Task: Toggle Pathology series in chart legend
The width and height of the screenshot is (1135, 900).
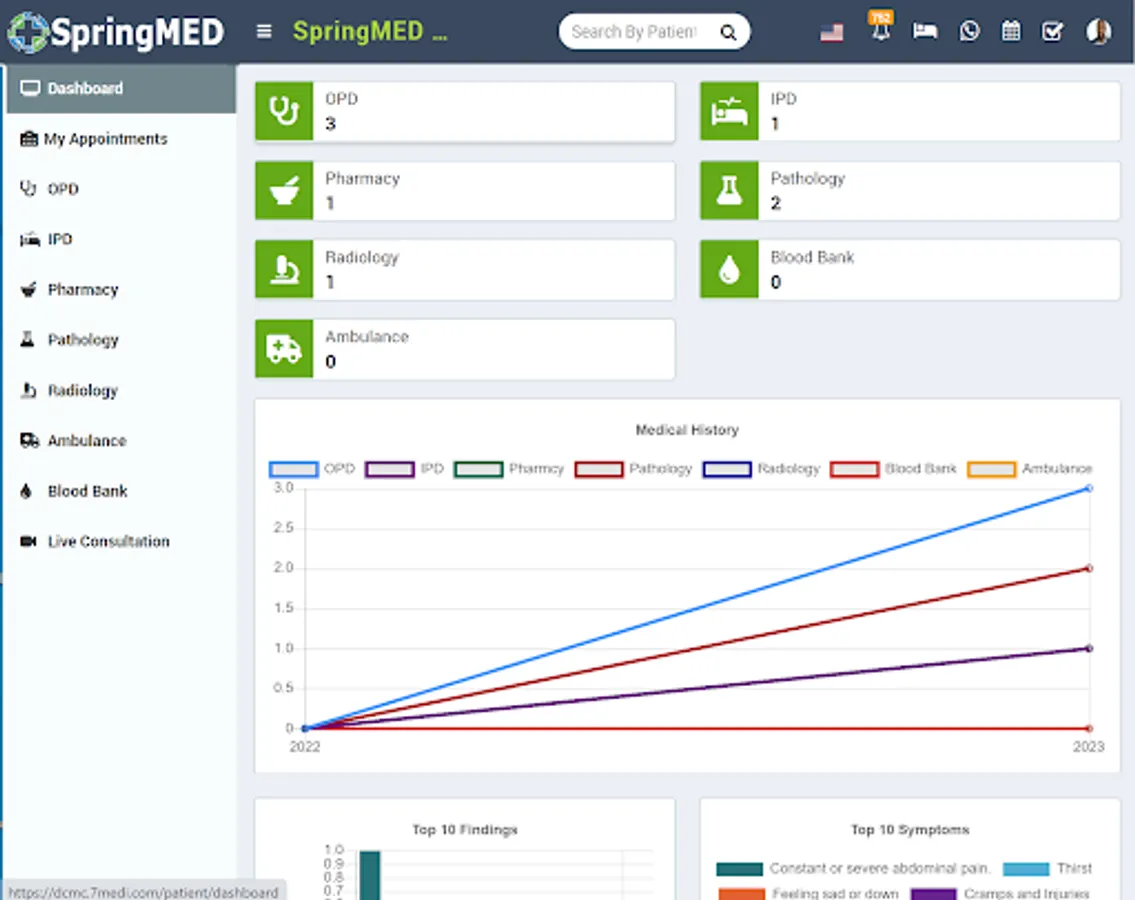Action: [x=633, y=469]
